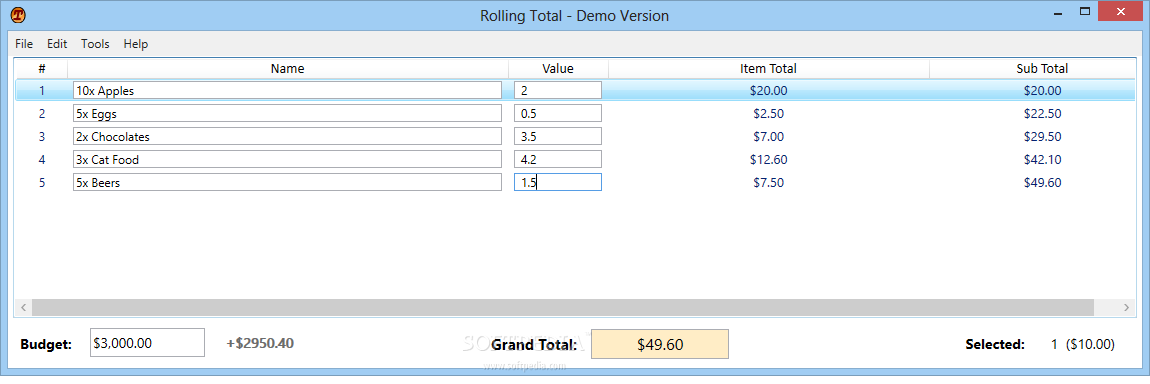Open the Help menu

(136, 44)
